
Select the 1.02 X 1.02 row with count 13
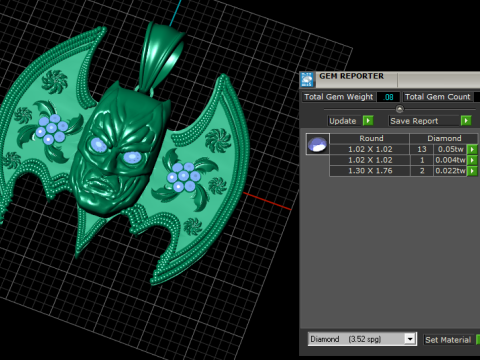pyautogui.click(x=404, y=149)
